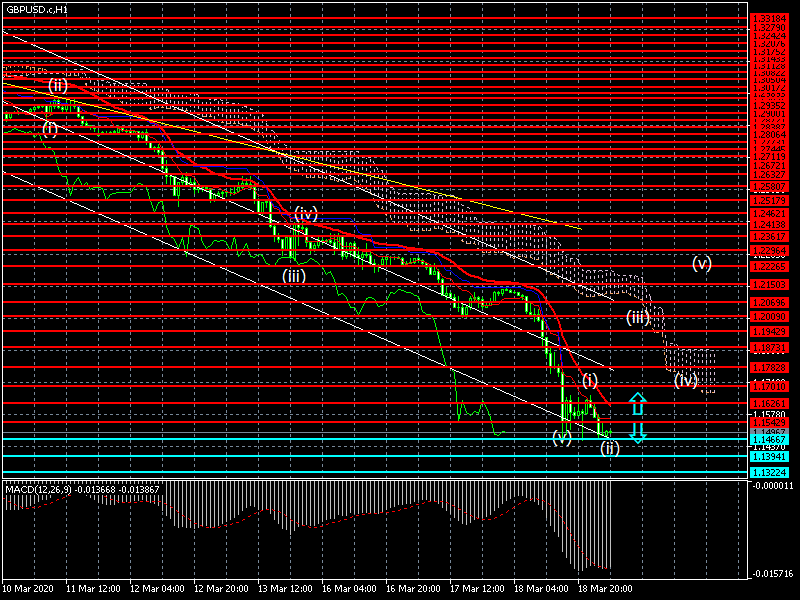Select the (iv) wave label above 13 Mar 12:00
The height and width of the screenshot is (600, 800).
pyautogui.click(x=306, y=213)
